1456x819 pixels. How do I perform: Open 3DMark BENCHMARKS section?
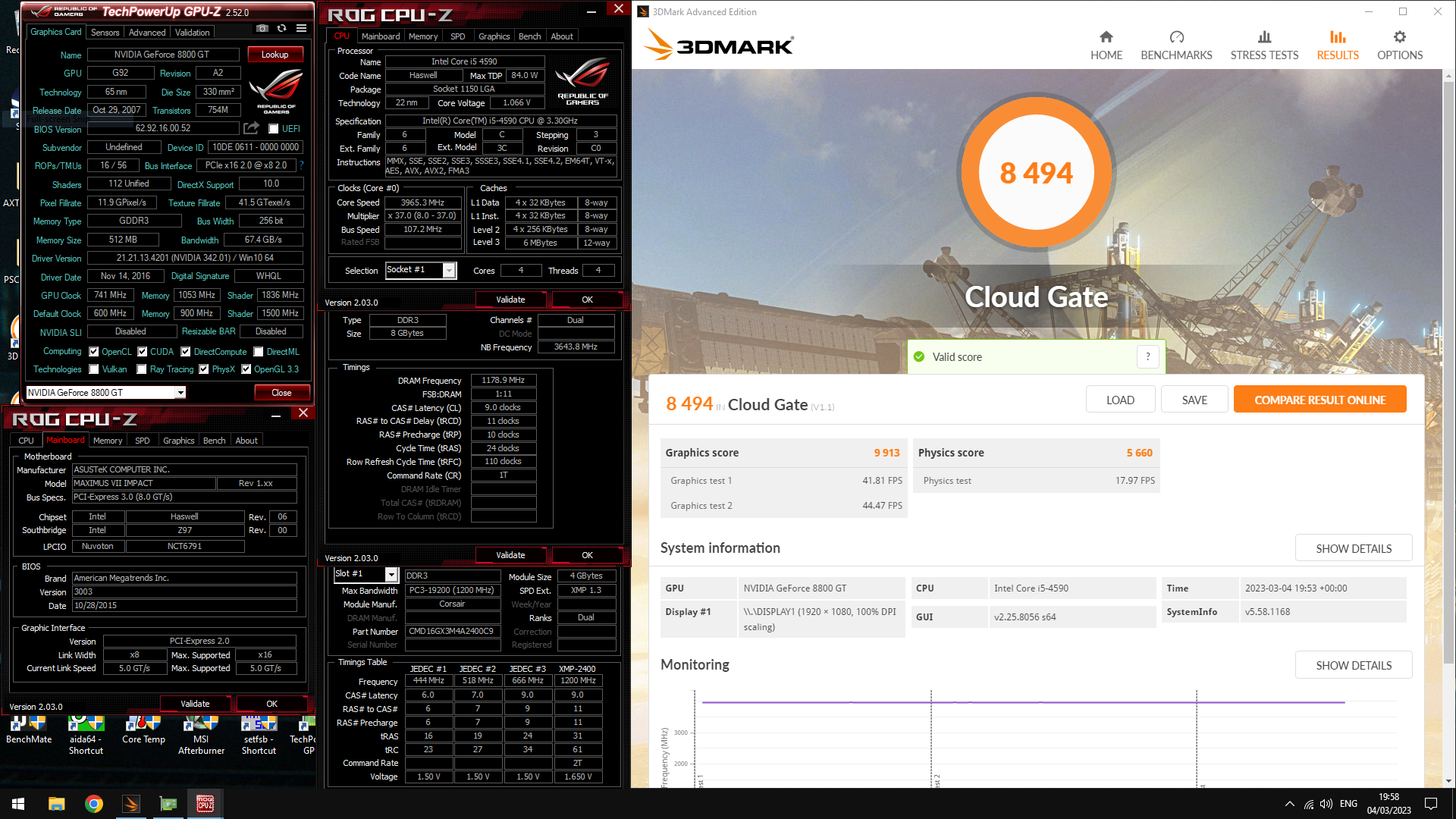[x=1176, y=45]
